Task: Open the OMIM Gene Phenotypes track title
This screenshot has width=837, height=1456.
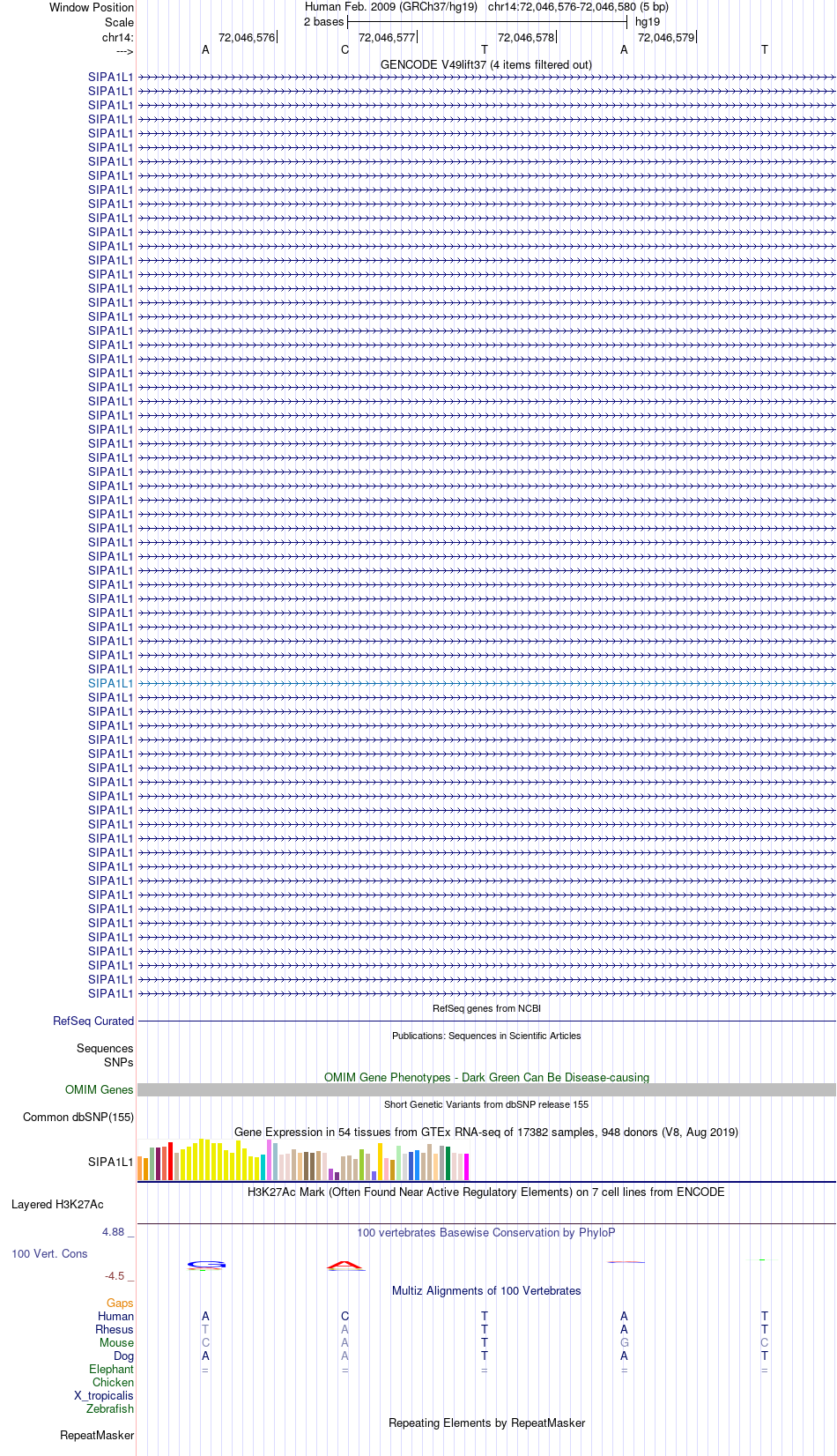Action: click(486, 1077)
